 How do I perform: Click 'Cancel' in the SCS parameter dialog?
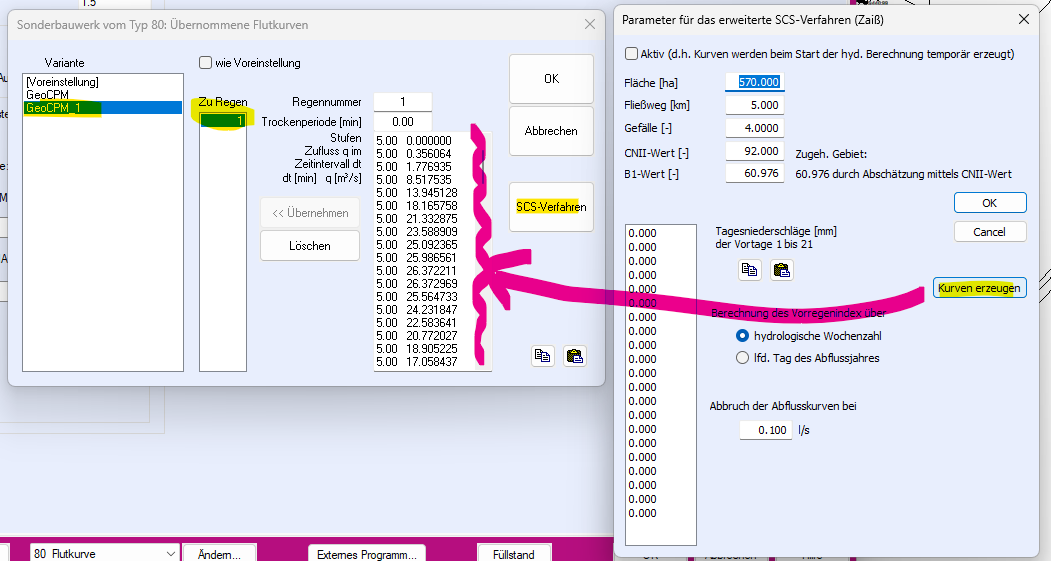[x=989, y=232]
